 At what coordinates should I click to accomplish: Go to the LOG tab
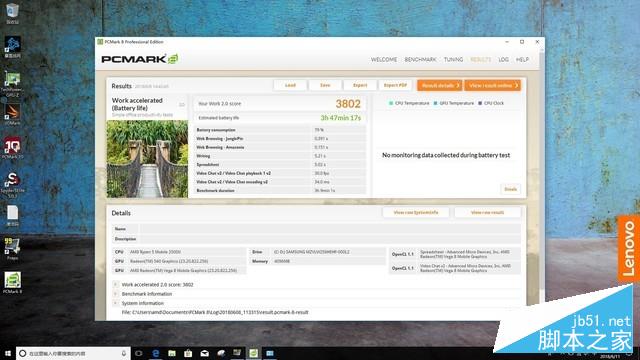pyautogui.click(x=503, y=60)
